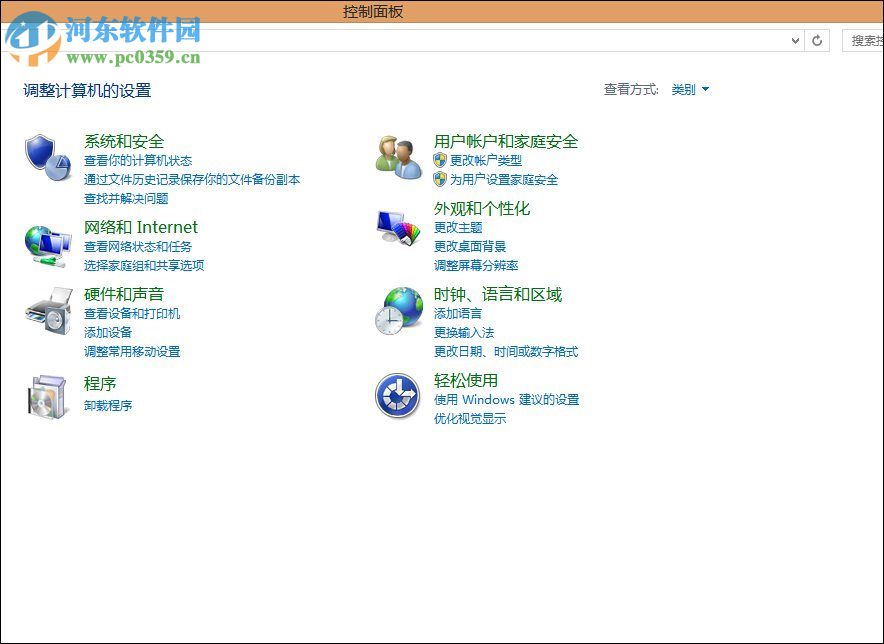Open the 查看方式 类别 dropdown
Screen dimensions: 884x644
[x=690, y=89]
